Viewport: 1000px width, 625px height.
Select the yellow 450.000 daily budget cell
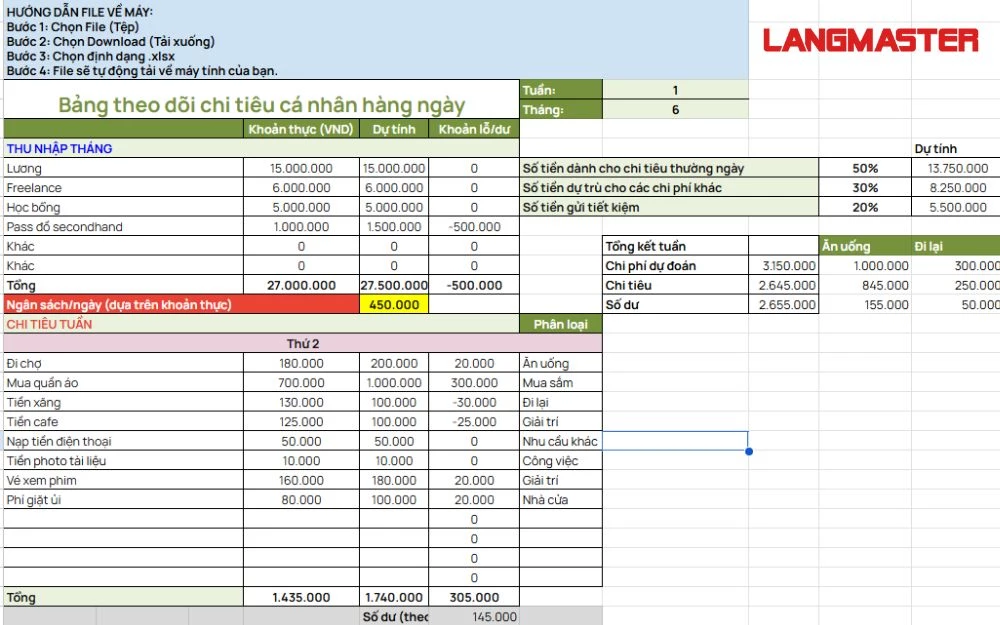394,305
